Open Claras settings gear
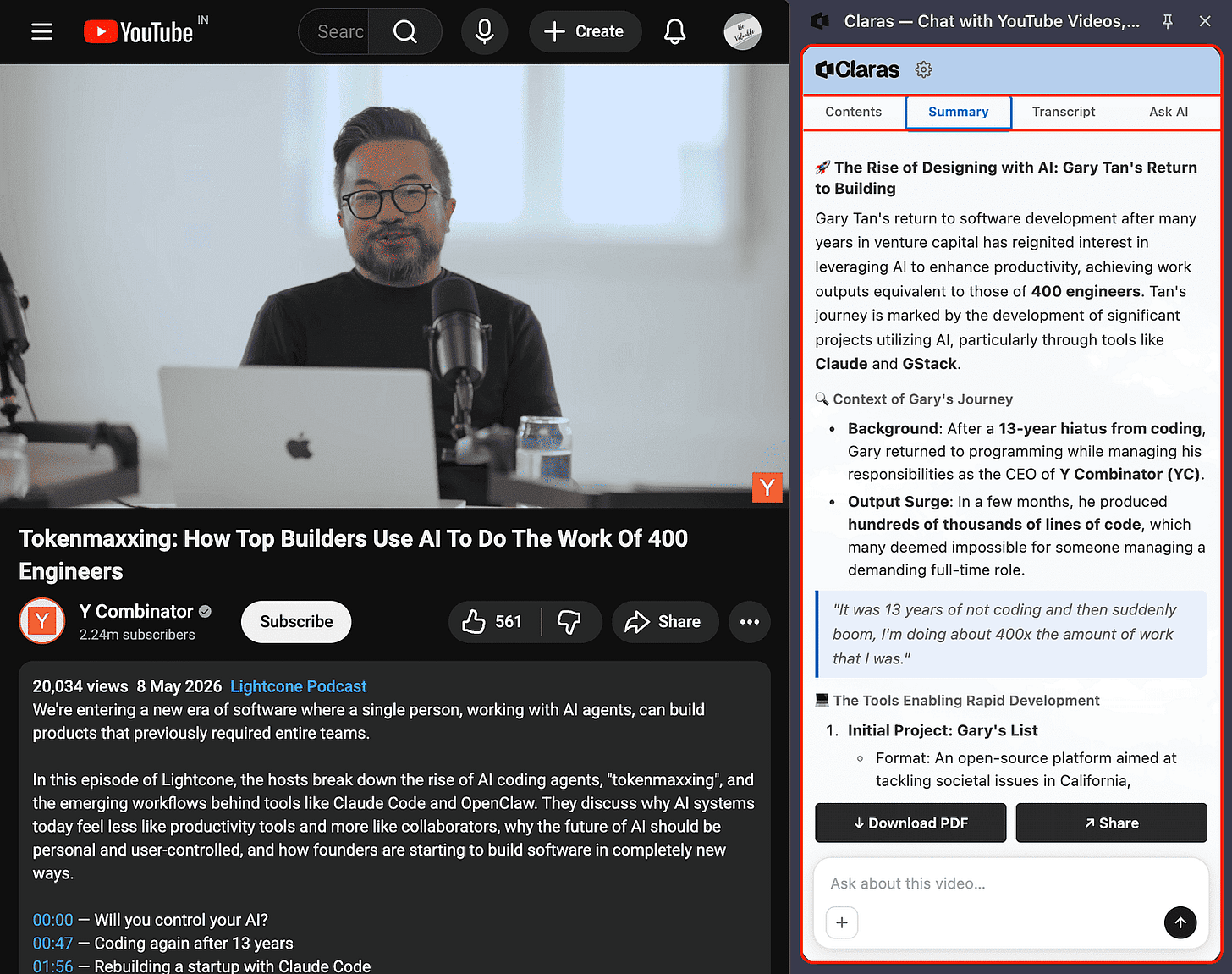This screenshot has width=1232, height=974. click(924, 69)
